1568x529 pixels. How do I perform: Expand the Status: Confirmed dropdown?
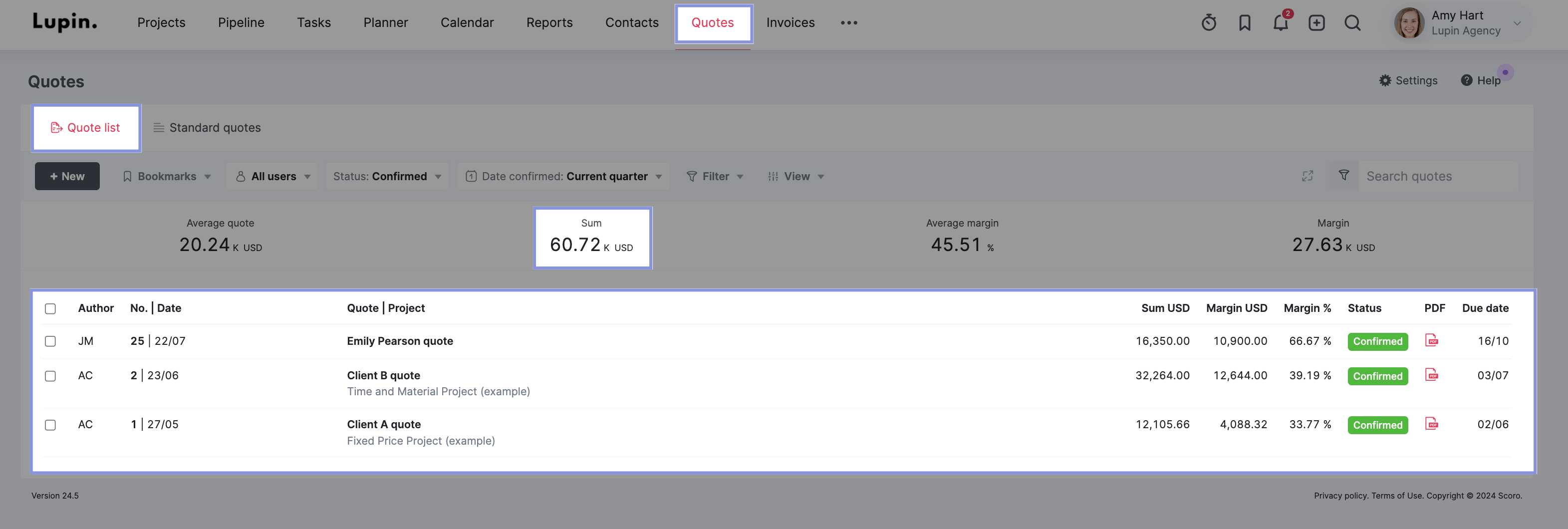pyautogui.click(x=387, y=177)
